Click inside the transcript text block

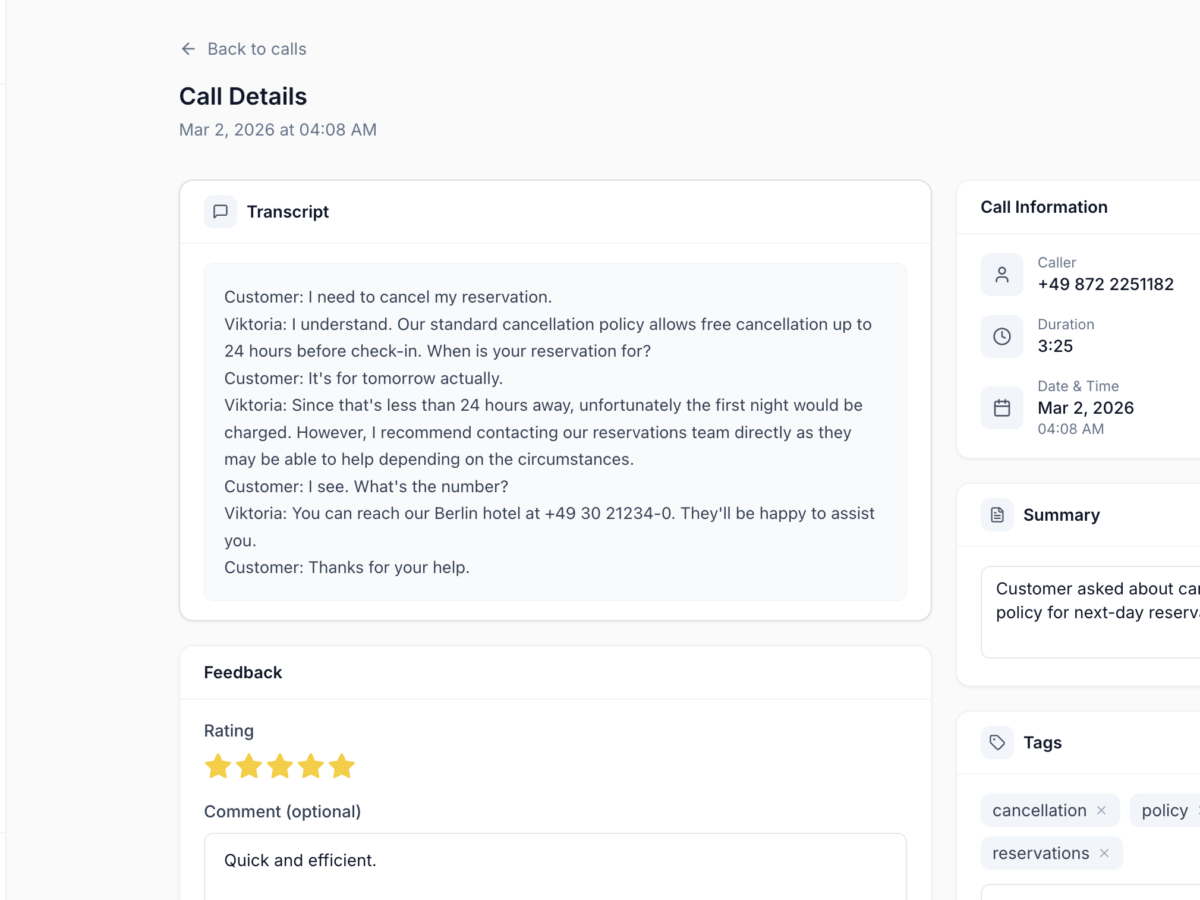555,432
